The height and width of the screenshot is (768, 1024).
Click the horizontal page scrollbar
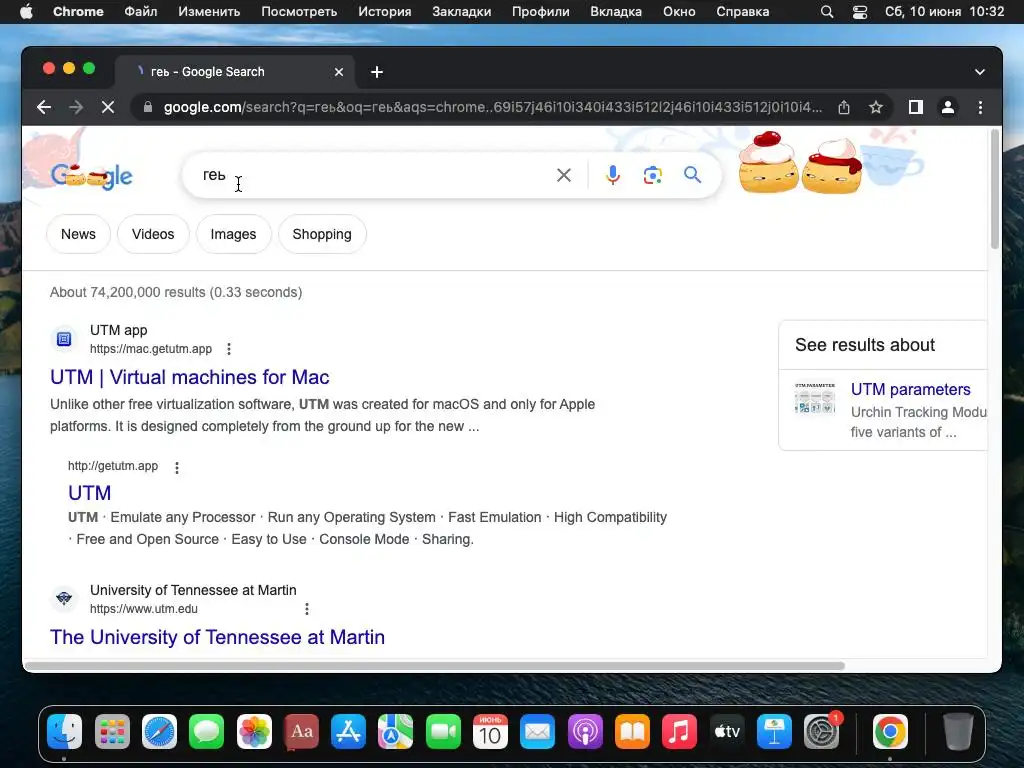[x=434, y=666]
